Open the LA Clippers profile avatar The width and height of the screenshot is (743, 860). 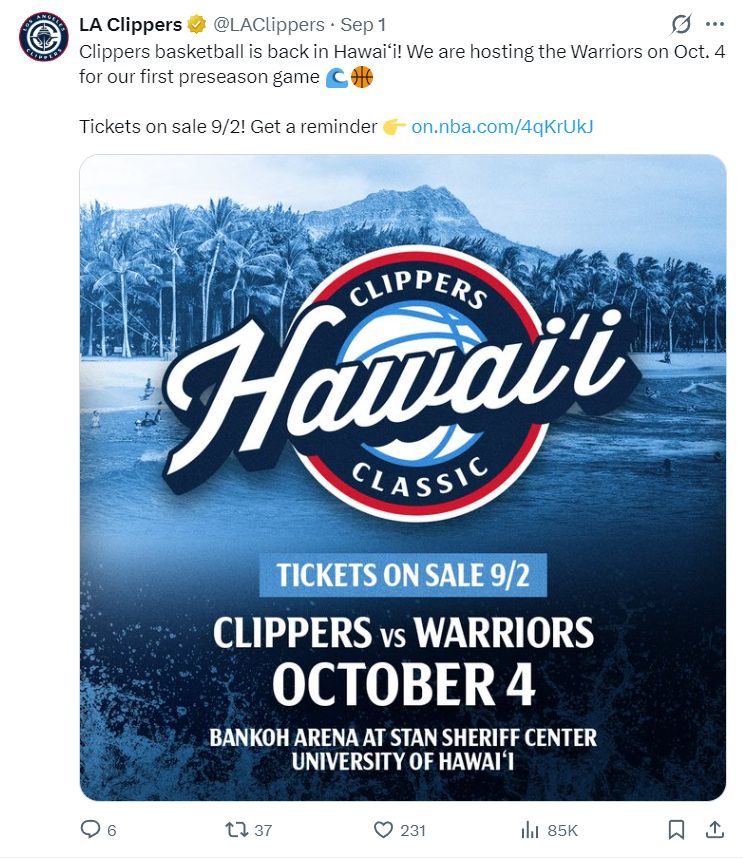click(44, 37)
